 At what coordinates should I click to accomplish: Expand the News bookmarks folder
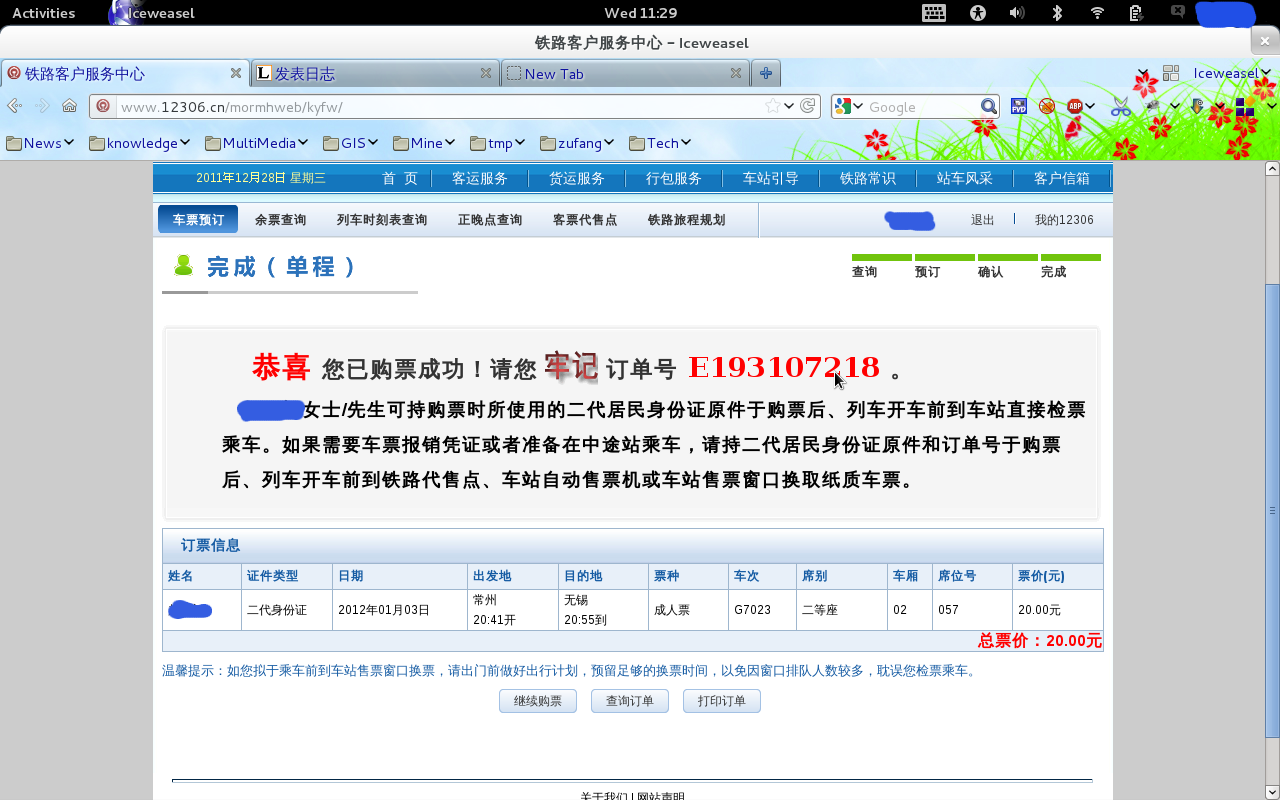tap(40, 143)
